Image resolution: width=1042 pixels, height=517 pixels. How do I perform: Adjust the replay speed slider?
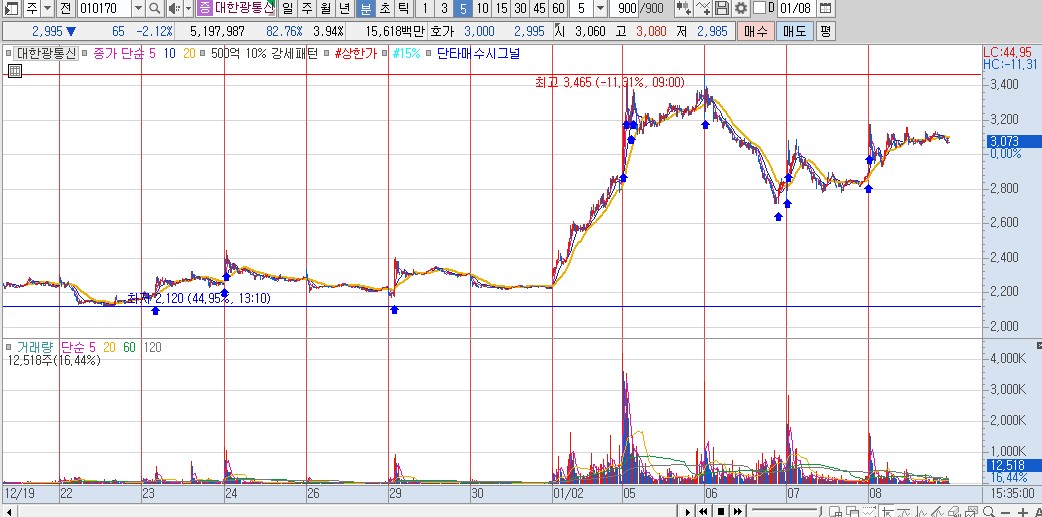[785, 510]
